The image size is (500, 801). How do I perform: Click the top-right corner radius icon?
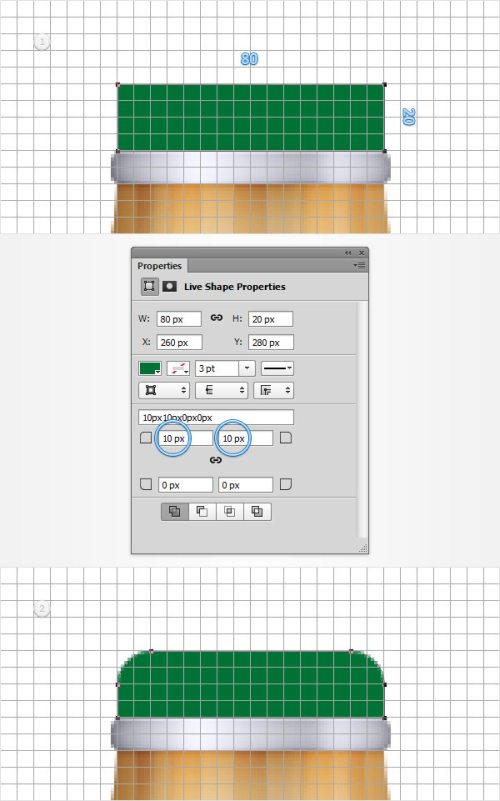pyautogui.click(x=286, y=438)
